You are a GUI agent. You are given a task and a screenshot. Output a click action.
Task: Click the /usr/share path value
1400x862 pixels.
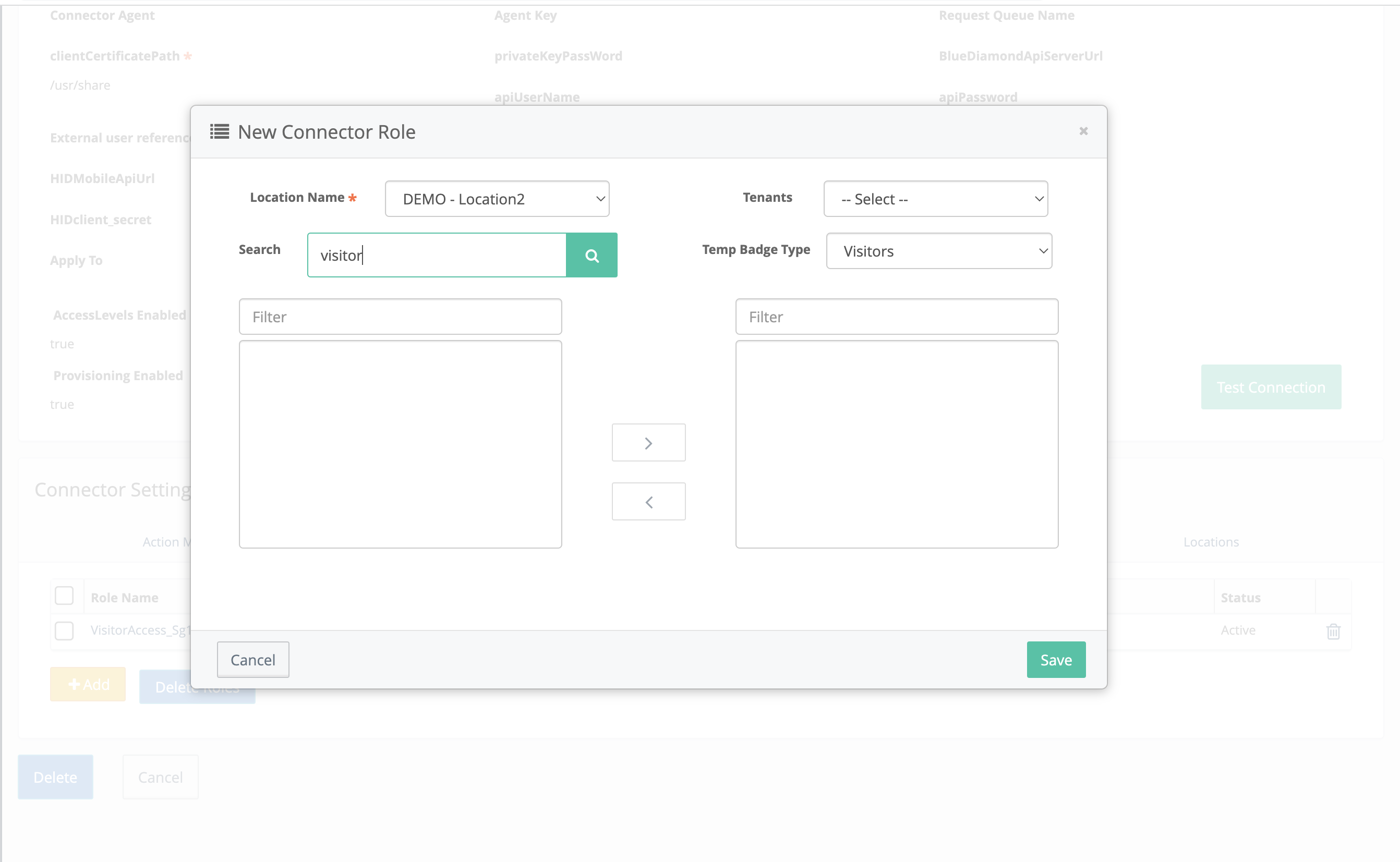tap(80, 86)
